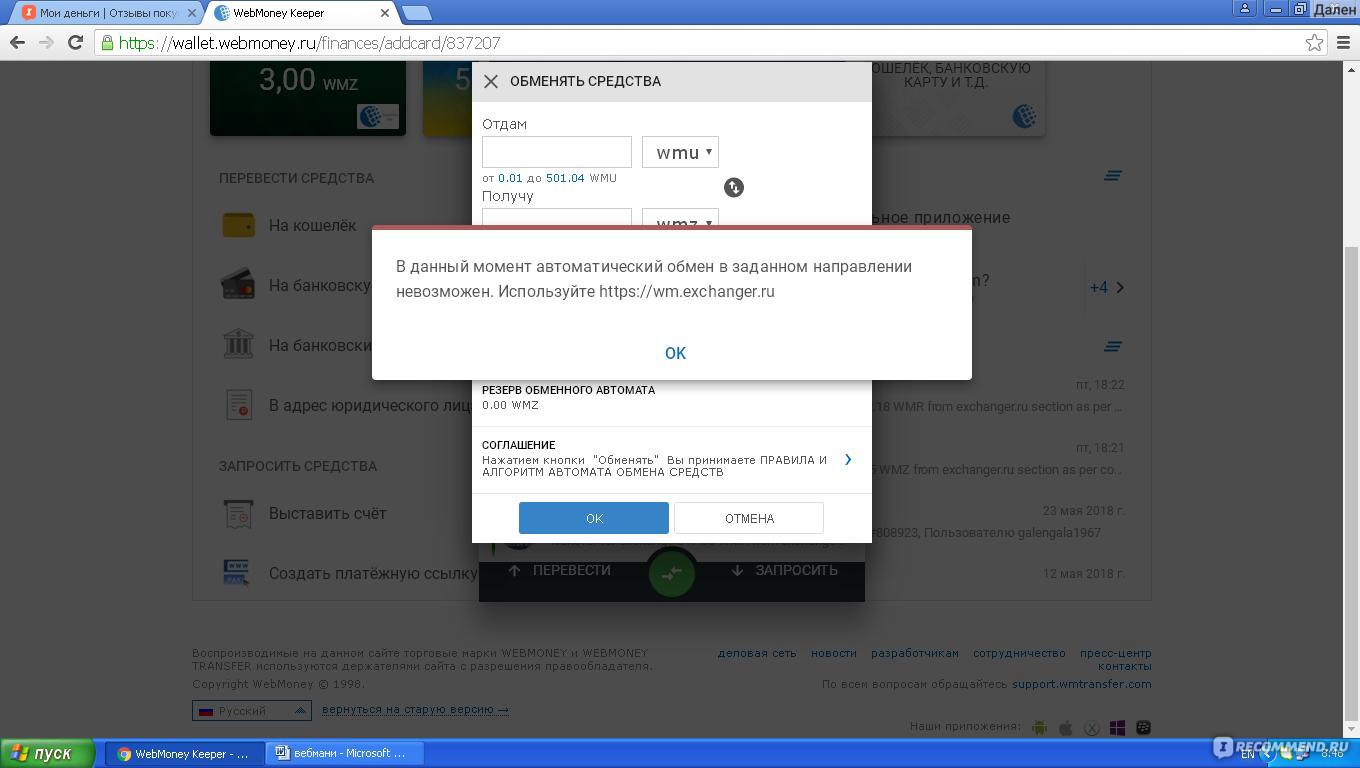The height and width of the screenshot is (768, 1360).
Task: Click the macOS X app icon
Action: (x=1091, y=727)
